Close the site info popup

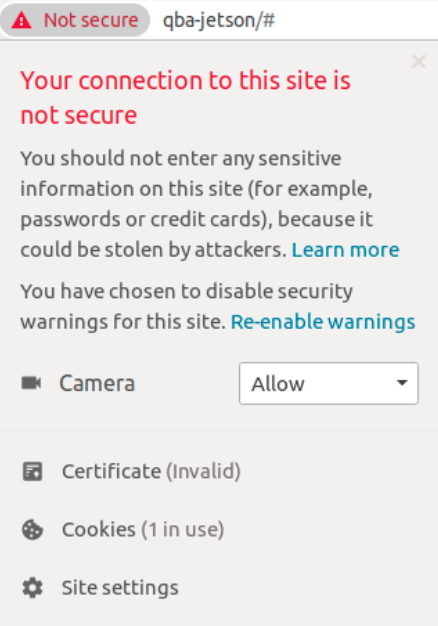click(x=419, y=62)
